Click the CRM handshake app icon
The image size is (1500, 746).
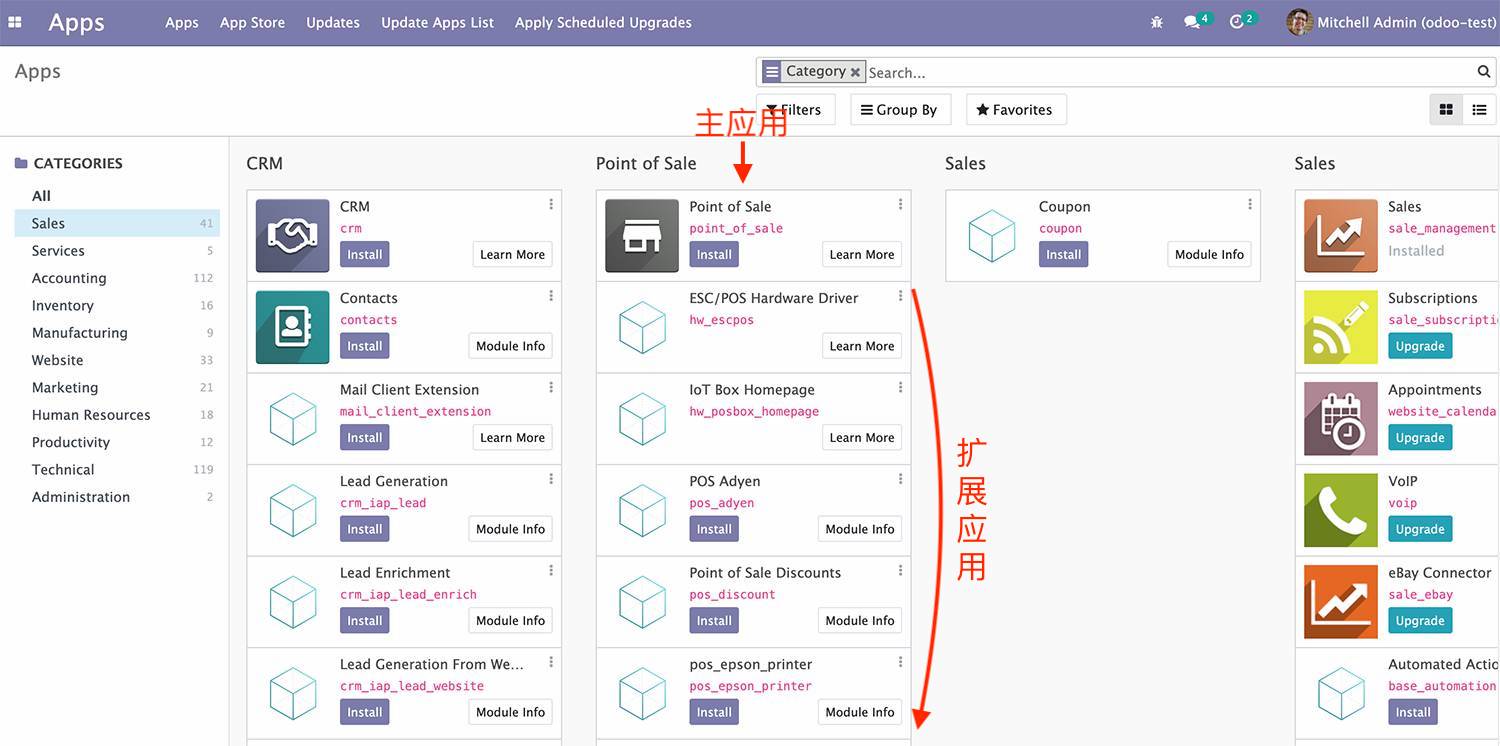click(292, 236)
